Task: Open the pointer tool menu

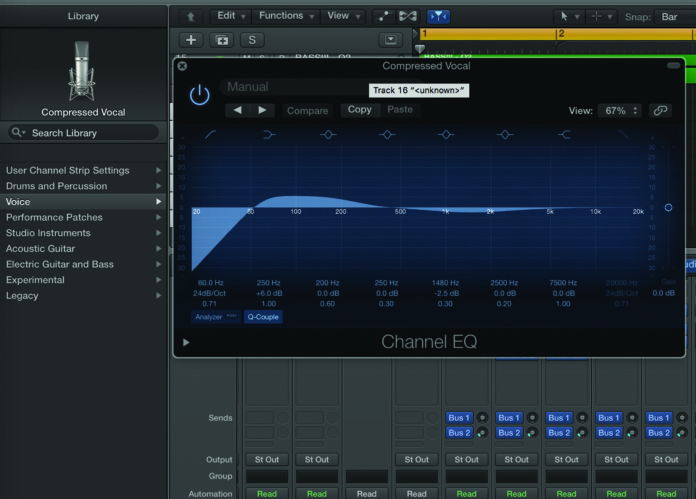Action: click(x=569, y=17)
